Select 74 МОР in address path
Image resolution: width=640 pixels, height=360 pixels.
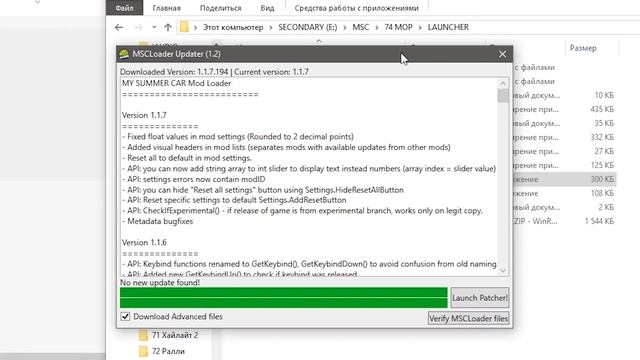[398, 27]
